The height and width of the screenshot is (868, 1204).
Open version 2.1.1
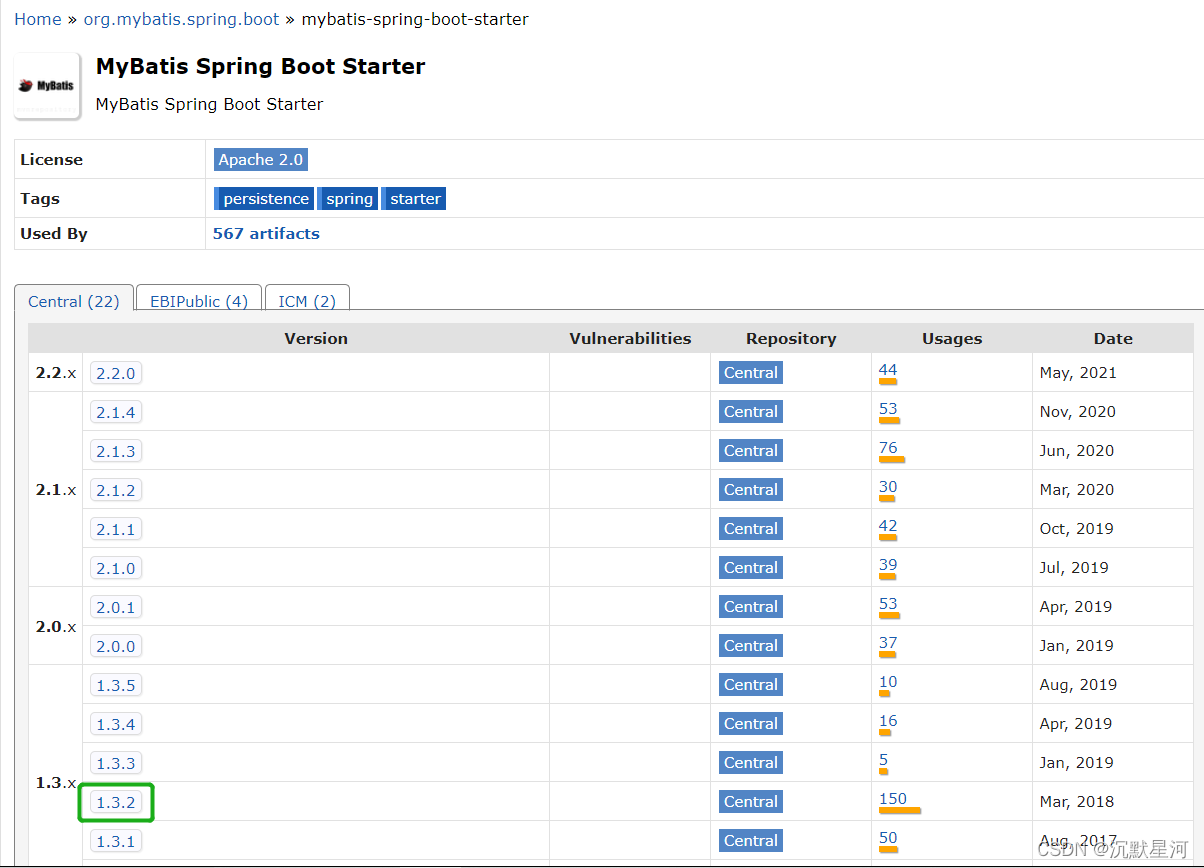tap(116, 529)
